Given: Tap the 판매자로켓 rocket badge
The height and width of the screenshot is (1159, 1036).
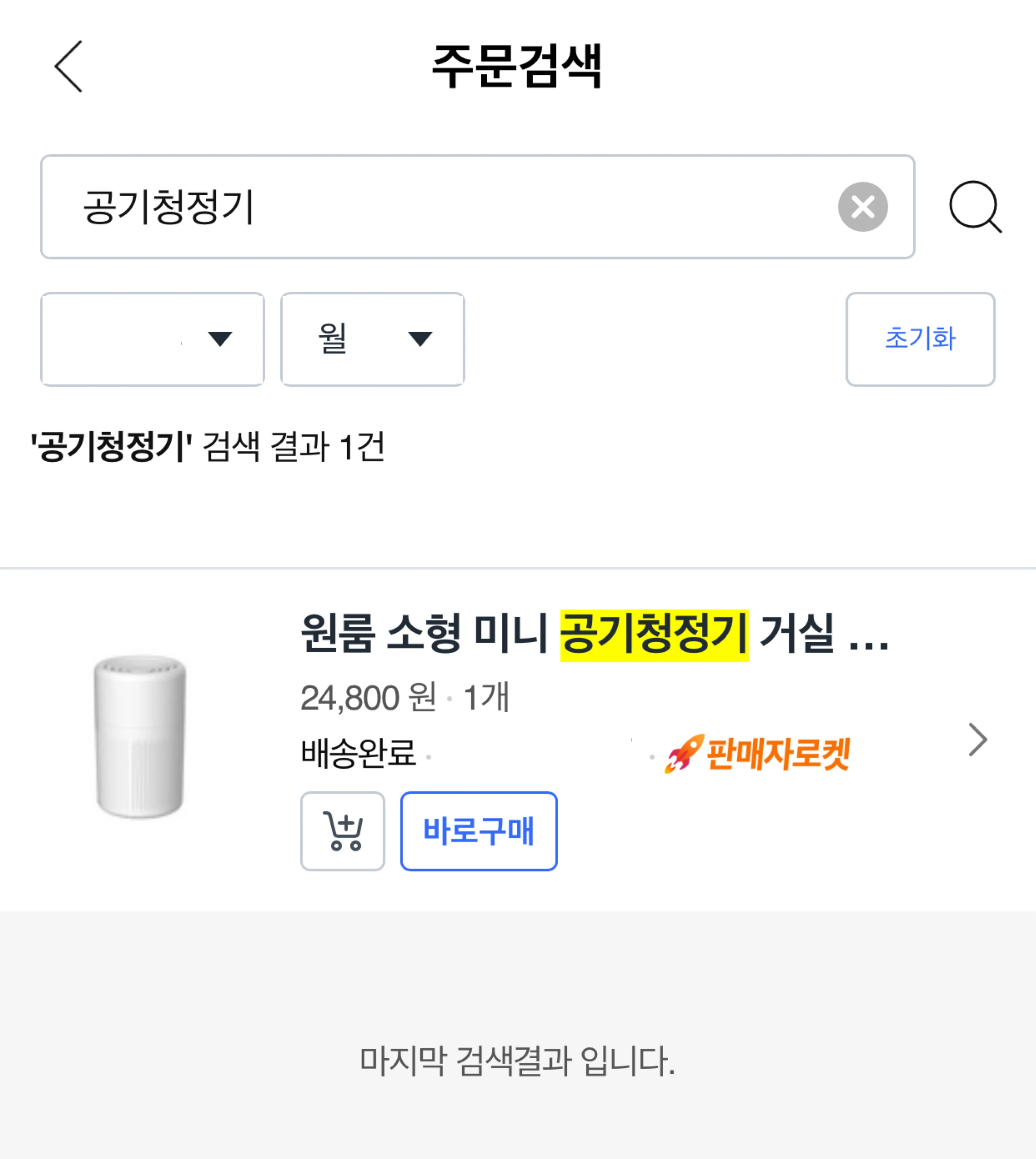Looking at the screenshot, I should point(757,754).
